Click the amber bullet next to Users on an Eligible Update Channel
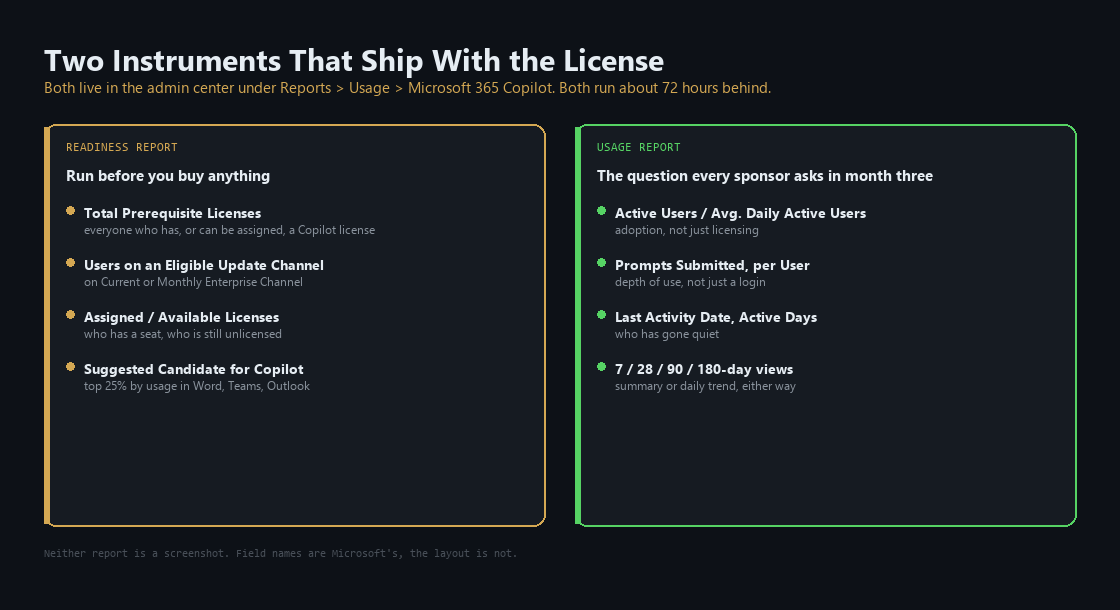 [x=70, y=263]
